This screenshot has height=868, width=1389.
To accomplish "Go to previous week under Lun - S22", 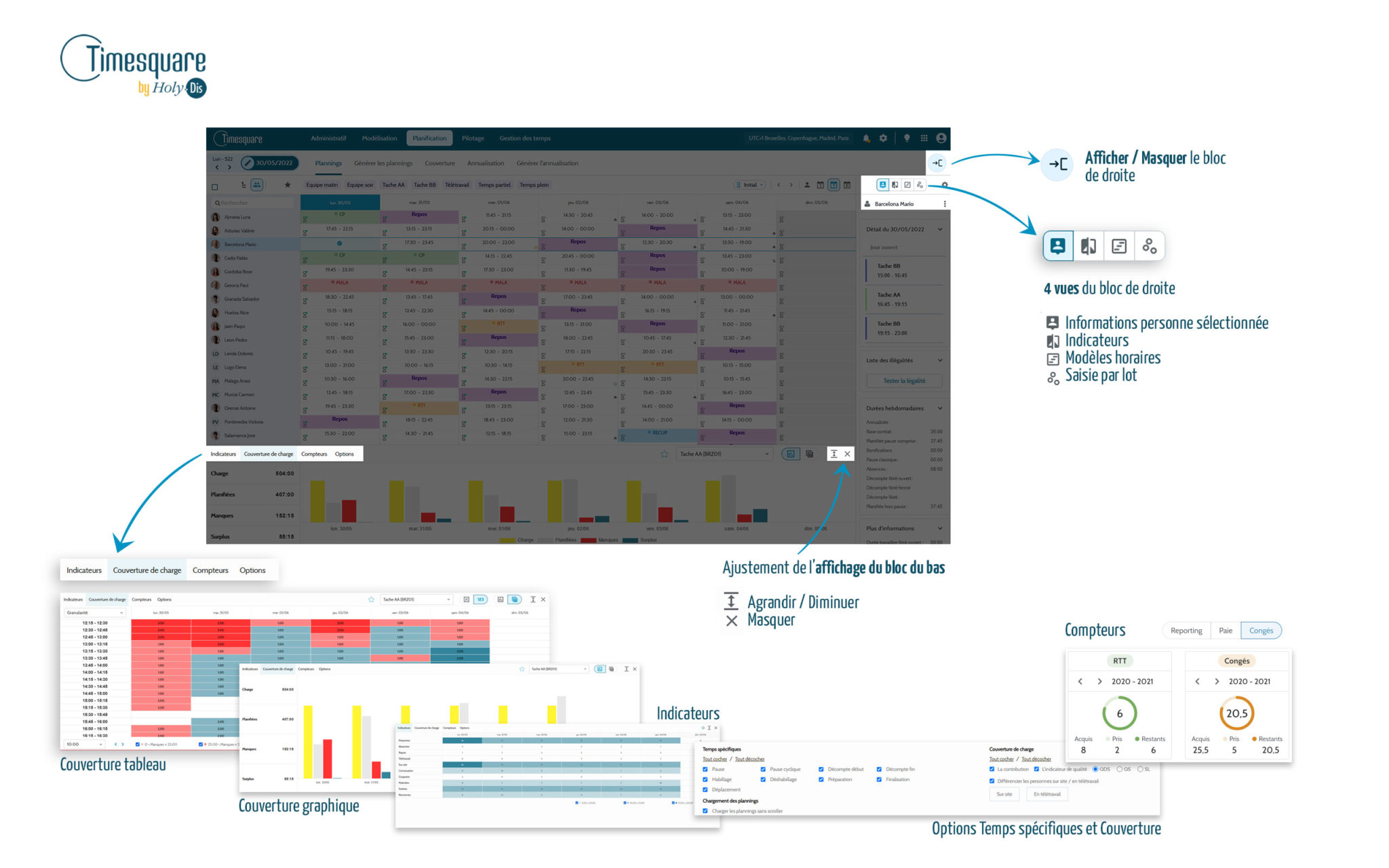I will [x=217, y=167].
